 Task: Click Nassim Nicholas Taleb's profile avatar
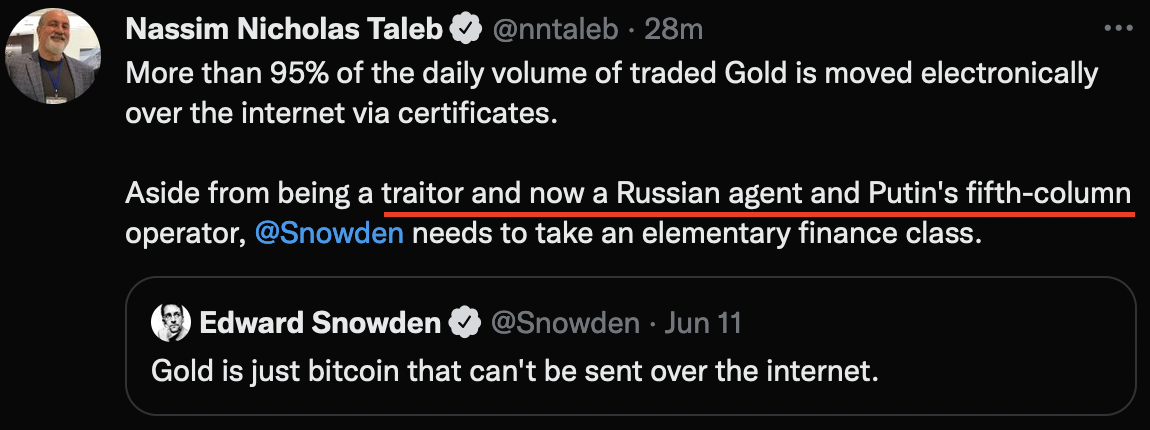(52, 56)
